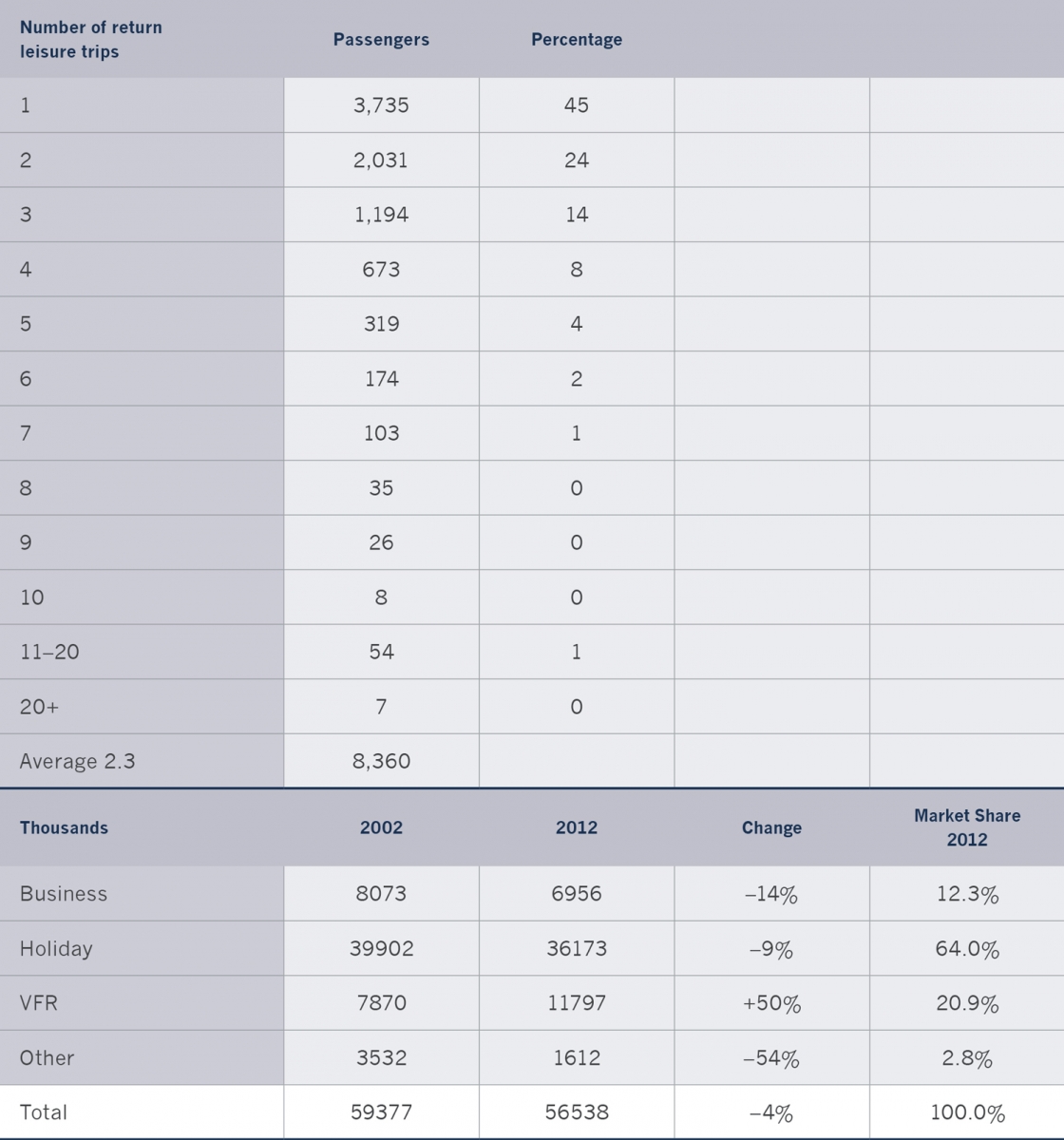Select the Average 2.3 row label
This screenshot has width=1064, height=1140.
click(77, 761)
